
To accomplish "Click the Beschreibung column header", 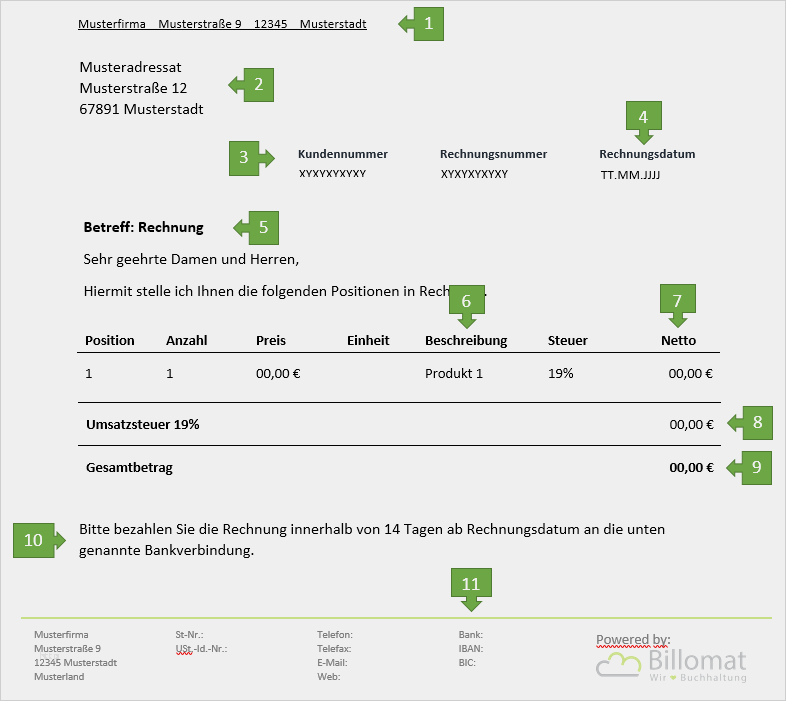I will [466, 340].
